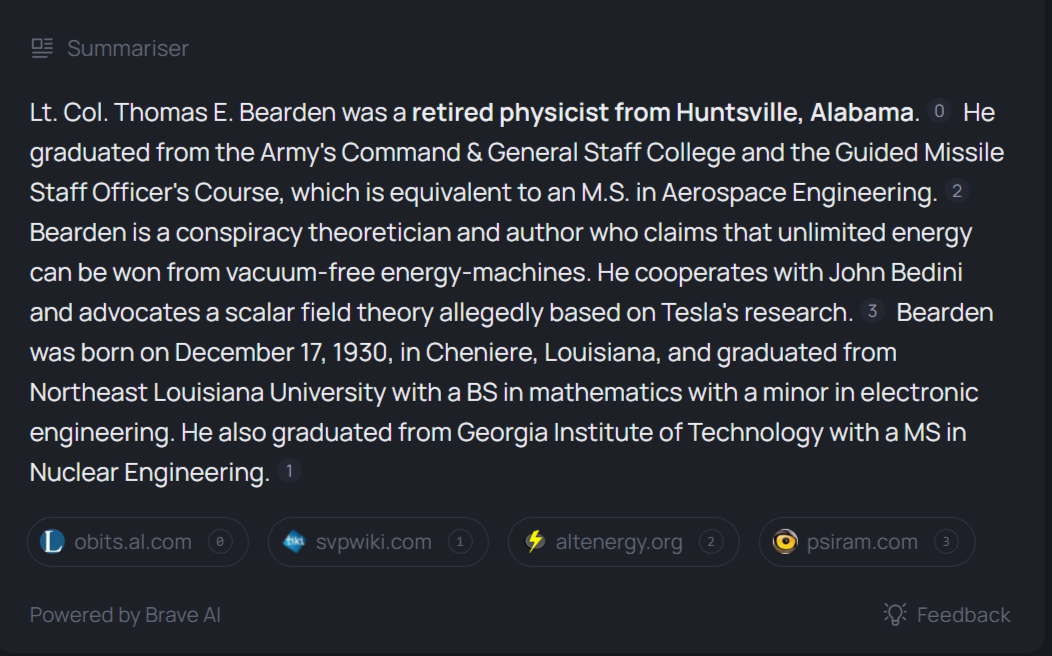This screenshot has height=656, width=1052.
Task: Click the Feedback lightbulb icon
Action: pyautogui.click(x=895, y=614)
